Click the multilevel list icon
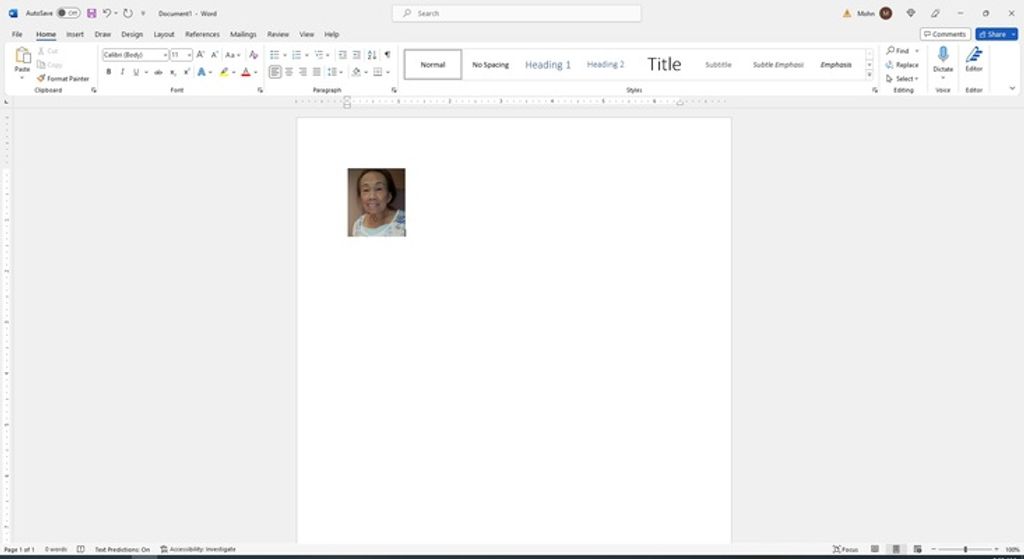Screen dimensions: 1024x559 pos(319,55)
